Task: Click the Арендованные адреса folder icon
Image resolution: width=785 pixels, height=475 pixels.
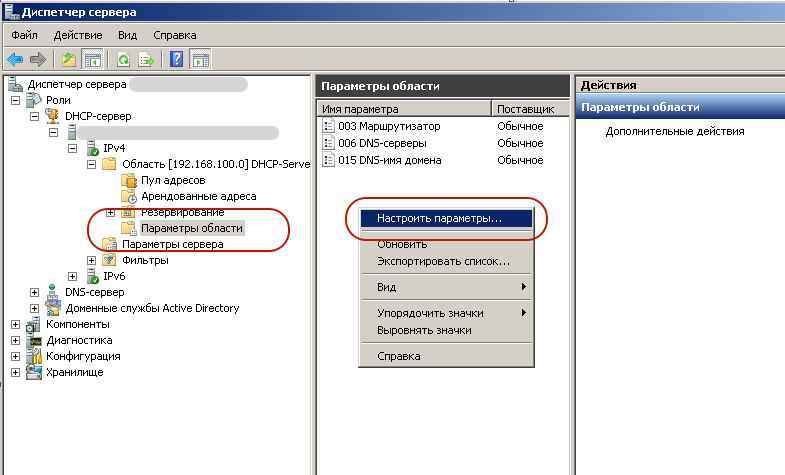Action: 129,196
